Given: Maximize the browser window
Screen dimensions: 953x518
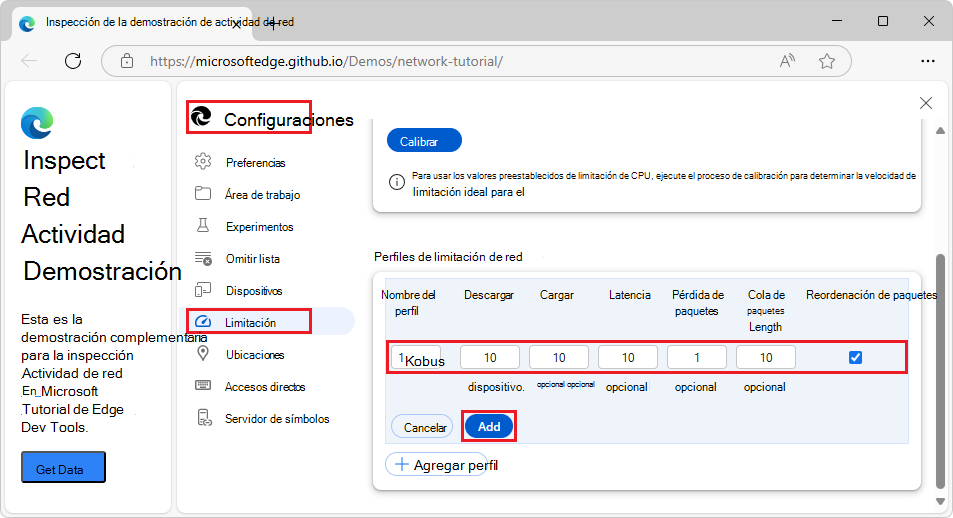Looking at the screenshot, I should (x=883, y=21).
